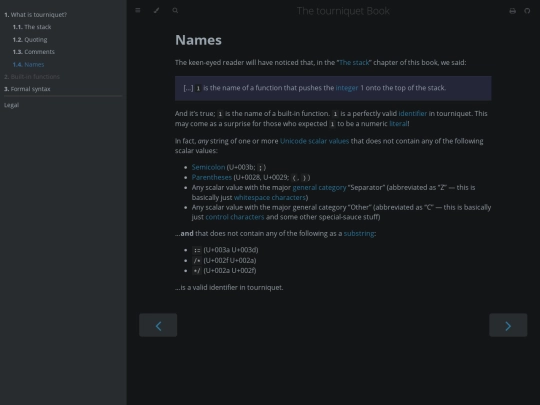
Task: Click the '2. Built-in functions' draft chapter
Action: [32, 76]
